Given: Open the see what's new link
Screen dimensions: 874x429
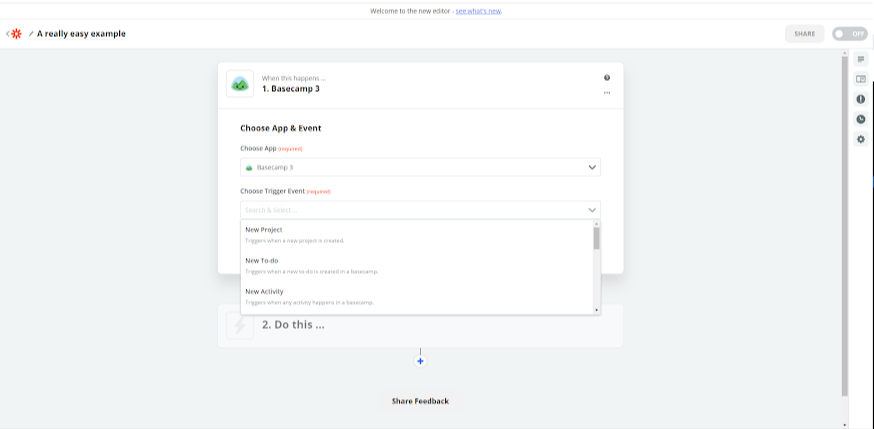Looking at the screenshot, I should [478, 11].
